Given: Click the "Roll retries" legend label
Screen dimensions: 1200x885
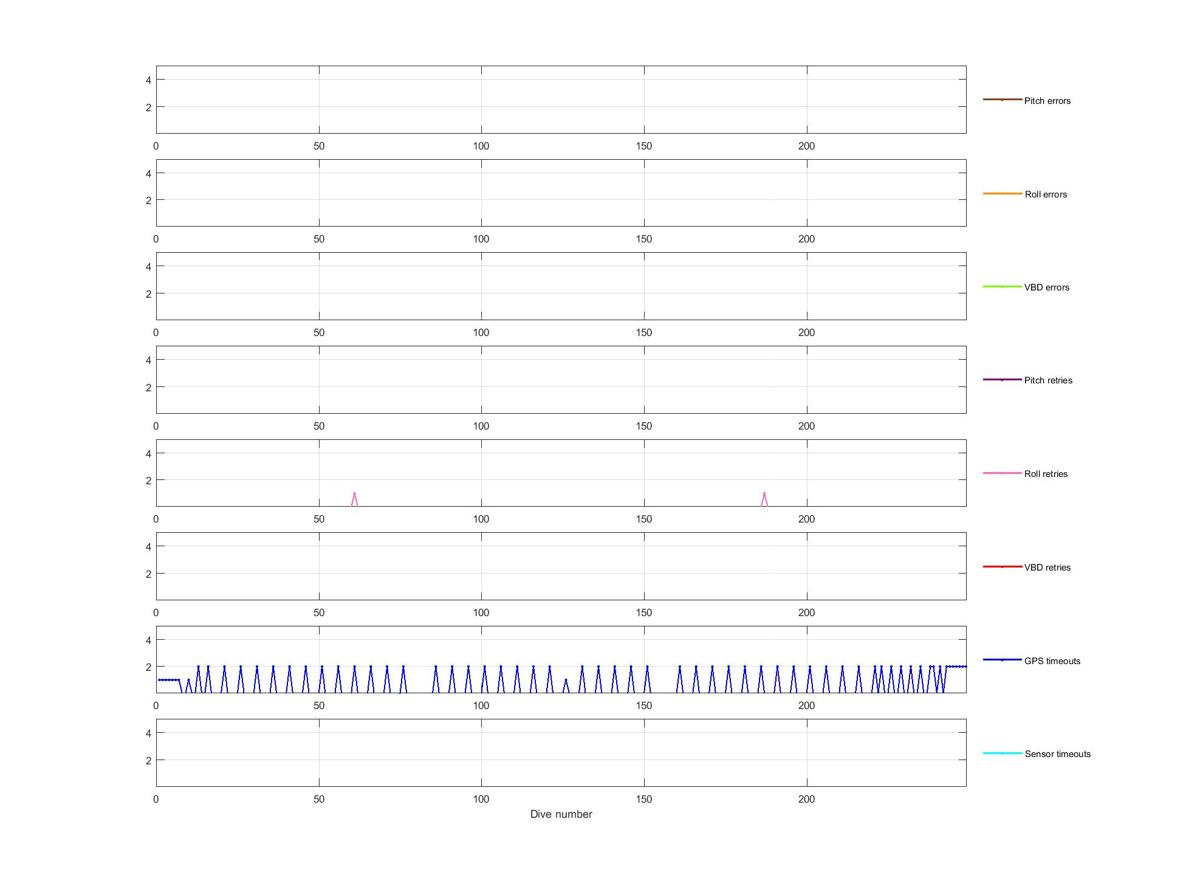Looking at the screenshot, I should 1046,474.
